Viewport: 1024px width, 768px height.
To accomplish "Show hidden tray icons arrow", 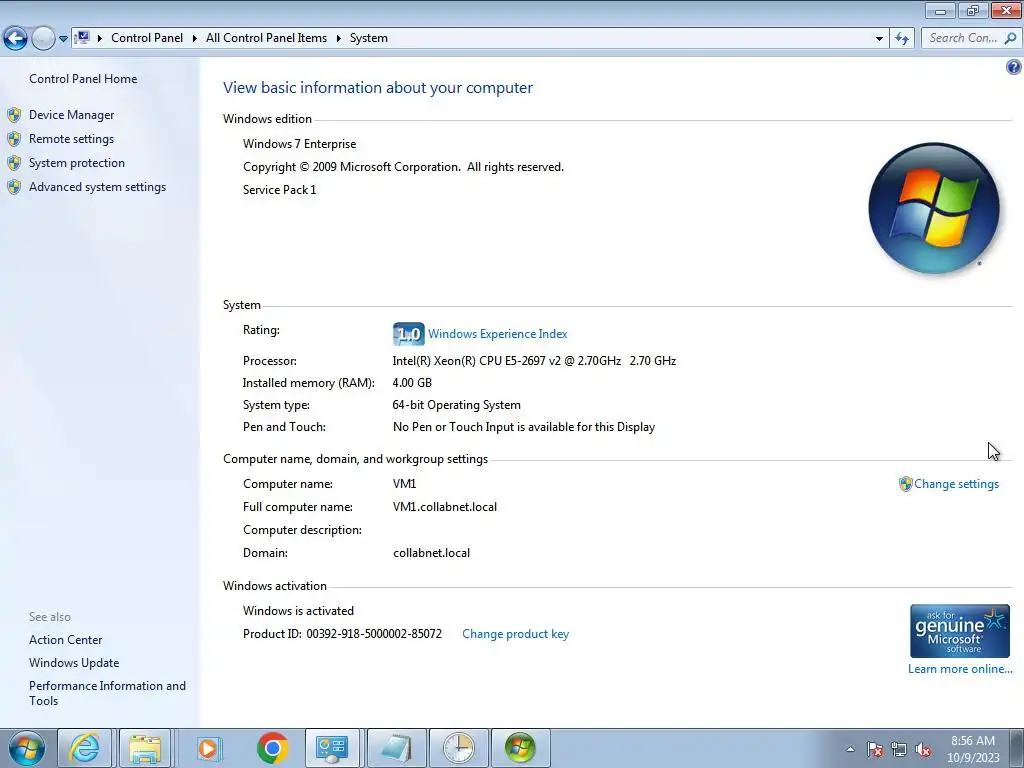I will (850, 749).
